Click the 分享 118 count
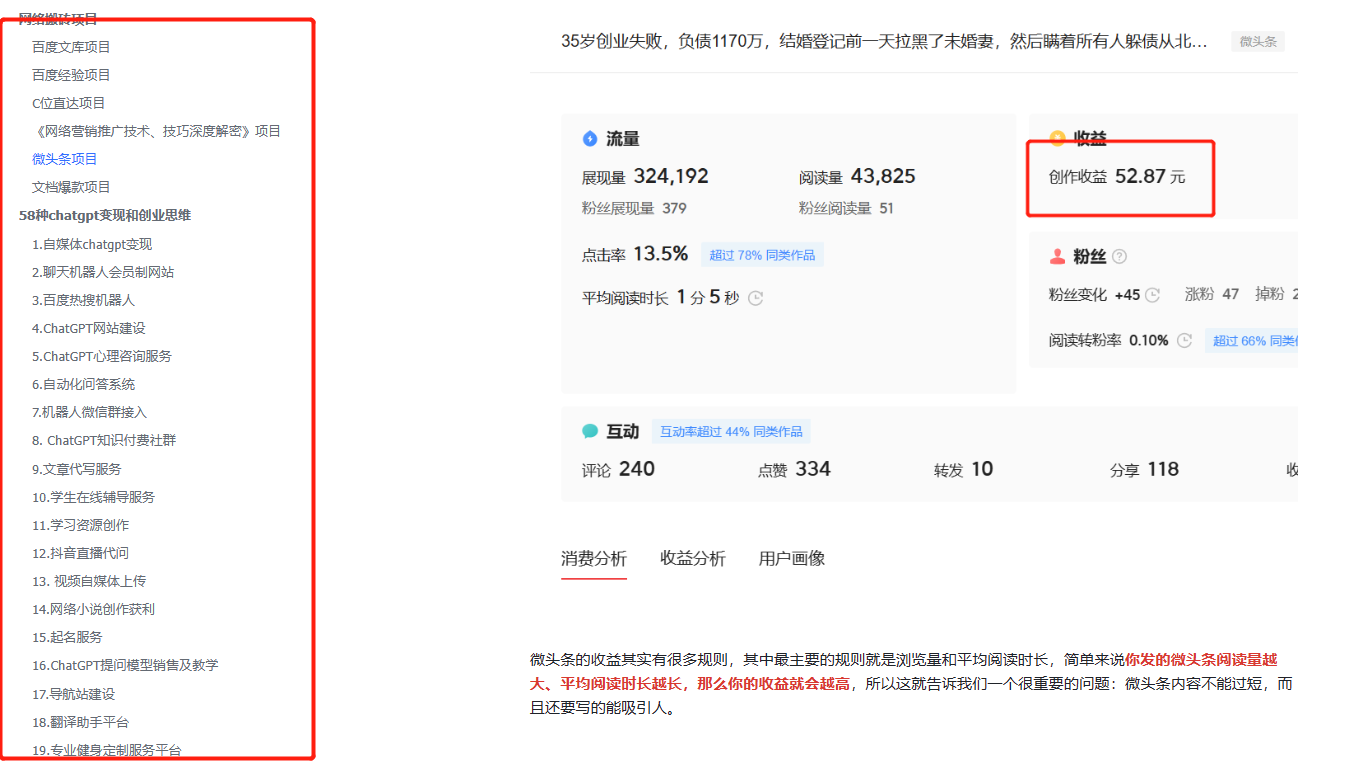 1144,469
